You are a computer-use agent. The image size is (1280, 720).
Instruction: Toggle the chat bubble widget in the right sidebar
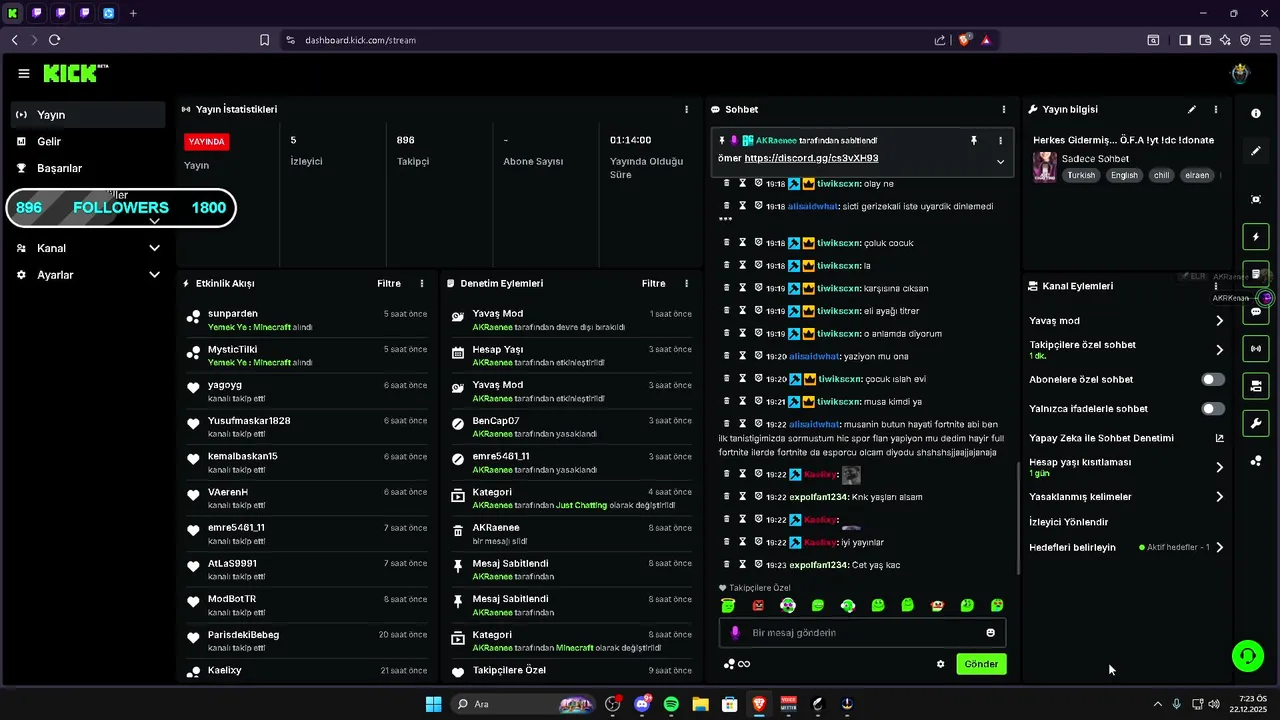(1256, 311)
